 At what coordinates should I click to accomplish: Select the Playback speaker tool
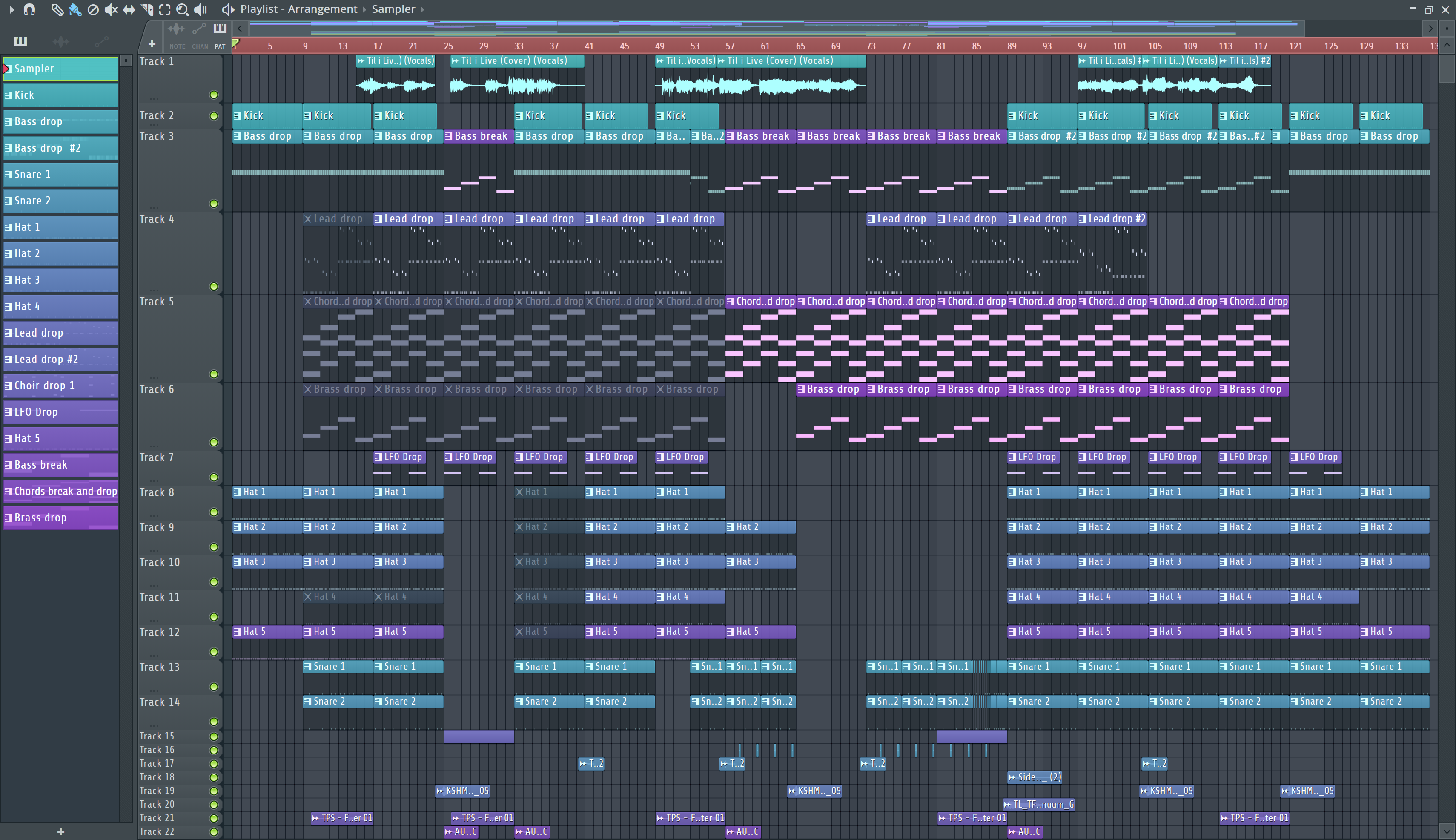(200, 9)
